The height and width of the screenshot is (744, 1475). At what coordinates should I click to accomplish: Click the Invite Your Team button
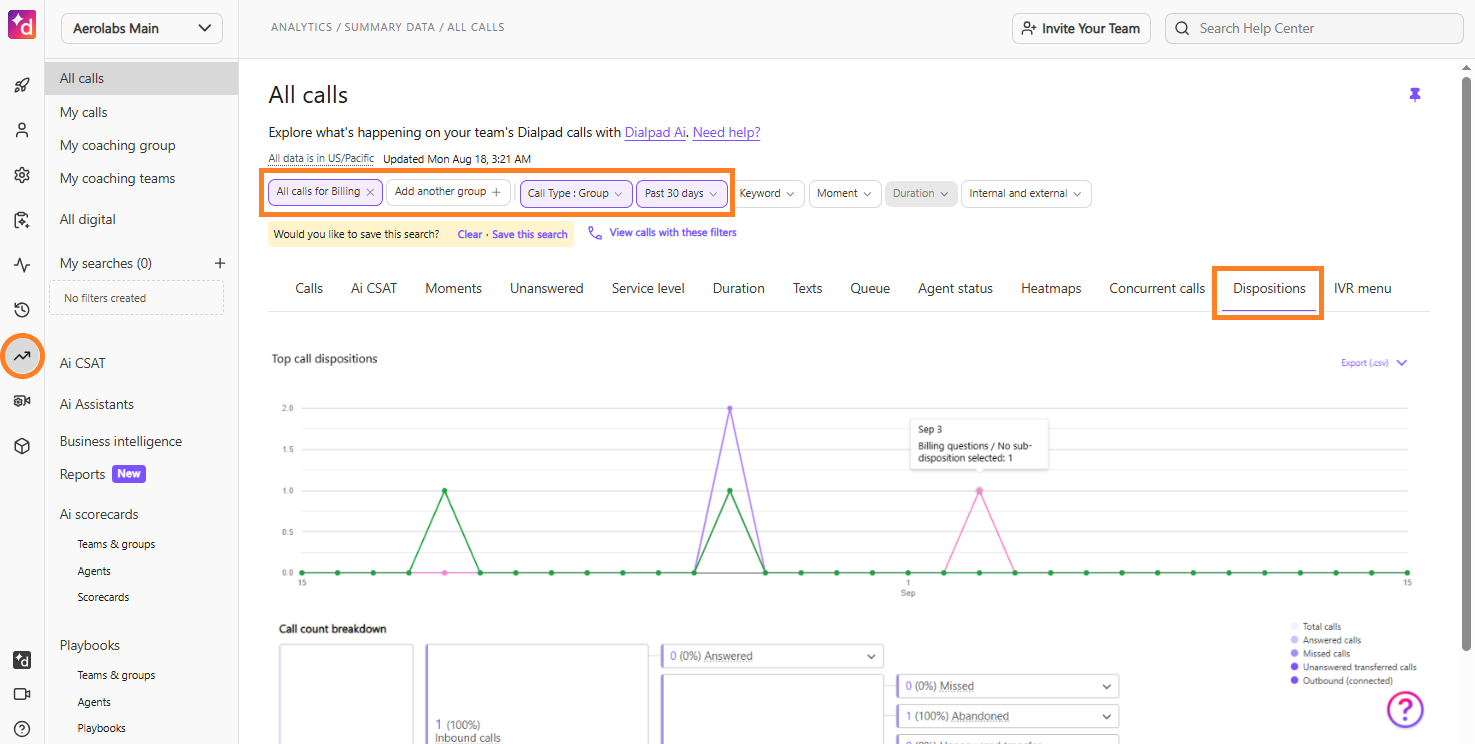click(1081, 28)
